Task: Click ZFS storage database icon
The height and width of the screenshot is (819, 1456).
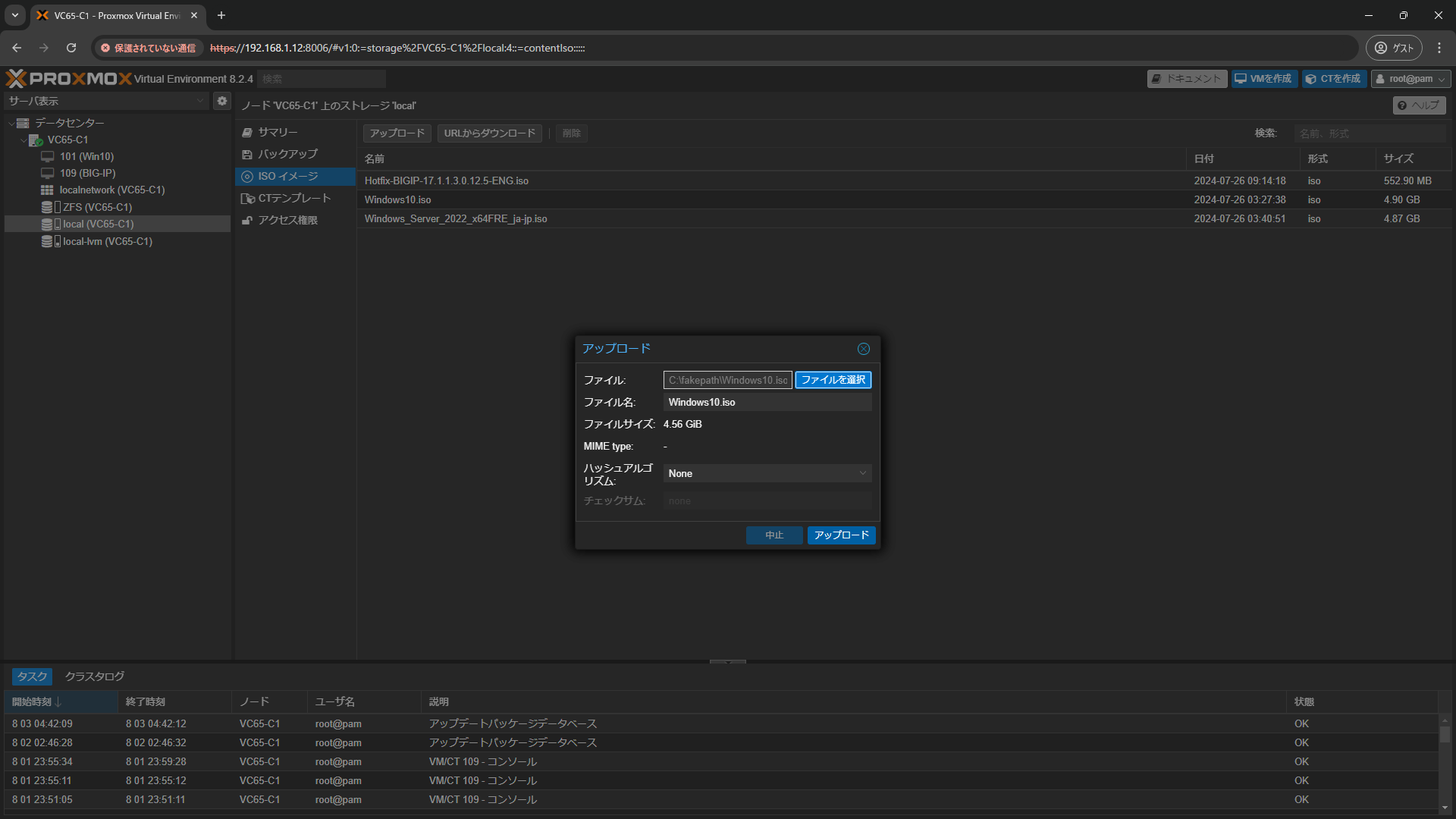Action: point(47,207)
